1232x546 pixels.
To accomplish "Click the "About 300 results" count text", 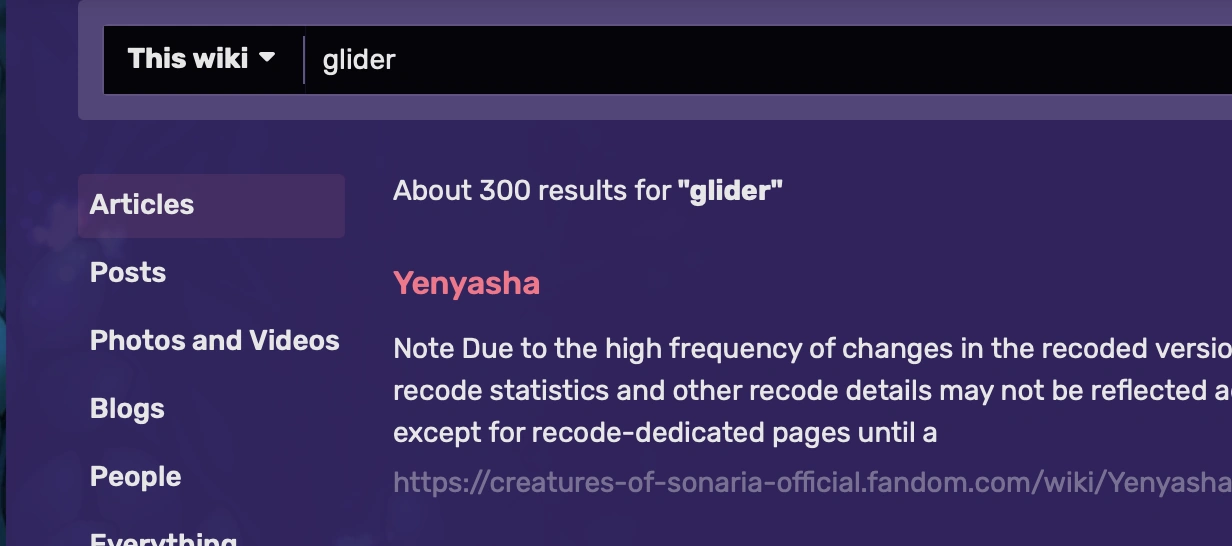I will tap(530, 190).
